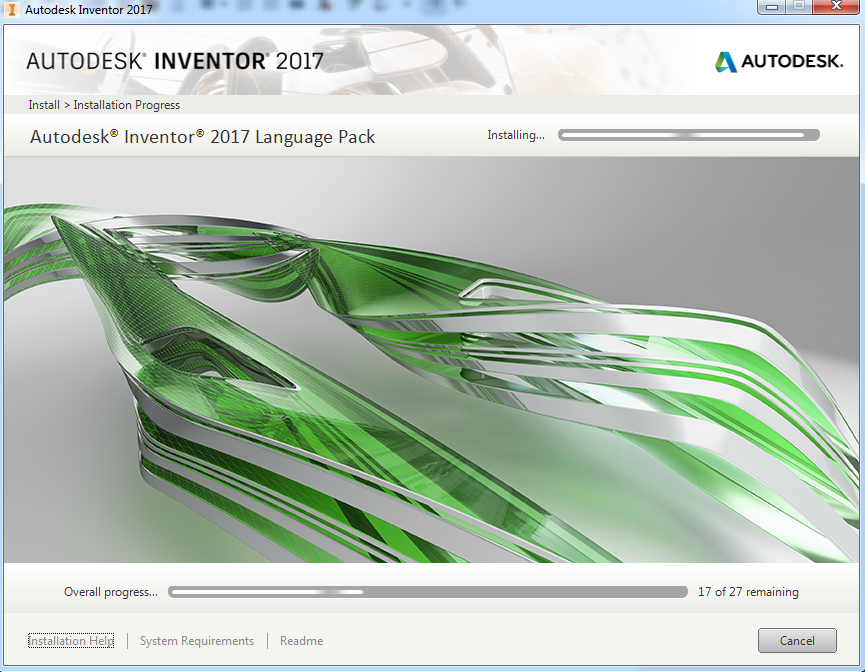Minimize the Autodesk Inventor 2017 window

point(772,7)
